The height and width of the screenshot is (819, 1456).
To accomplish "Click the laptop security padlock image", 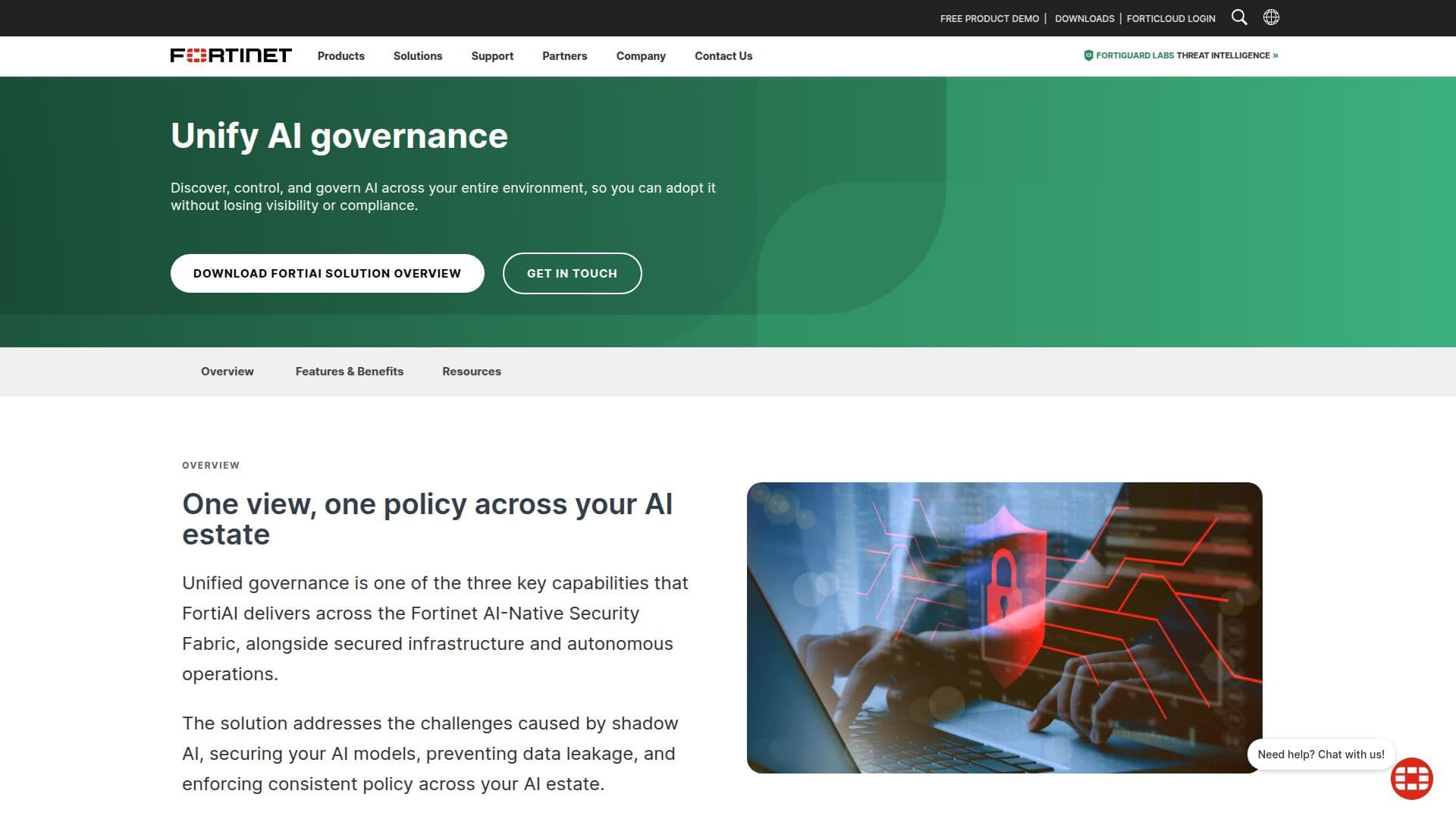I will (x=1005, y=628).
